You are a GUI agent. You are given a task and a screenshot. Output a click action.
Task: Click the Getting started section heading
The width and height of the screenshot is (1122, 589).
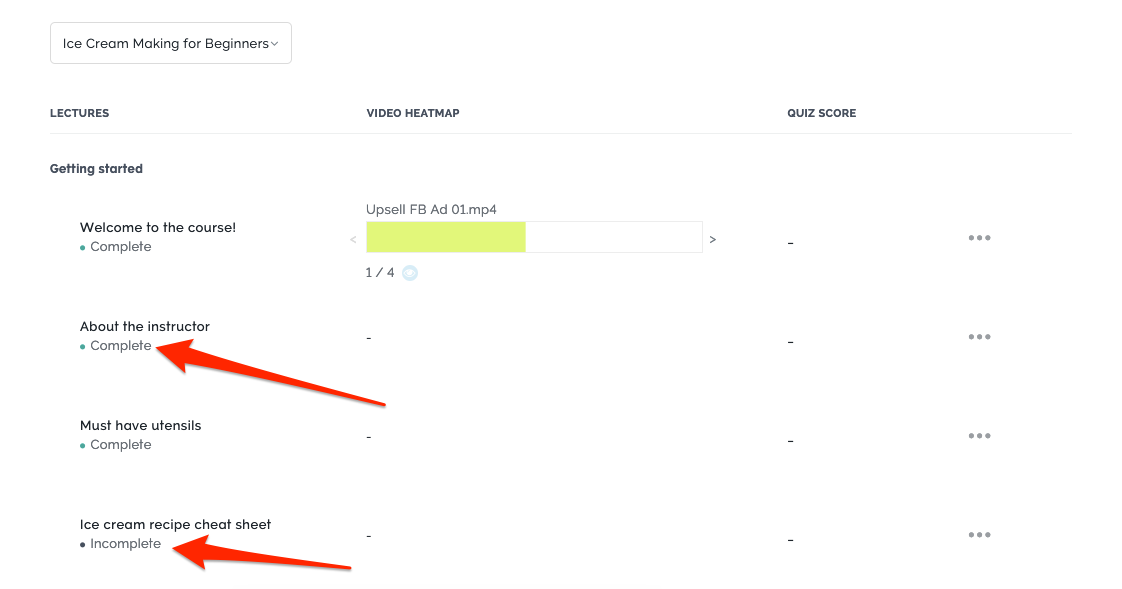pyautogui.click(x=96, y=169)
